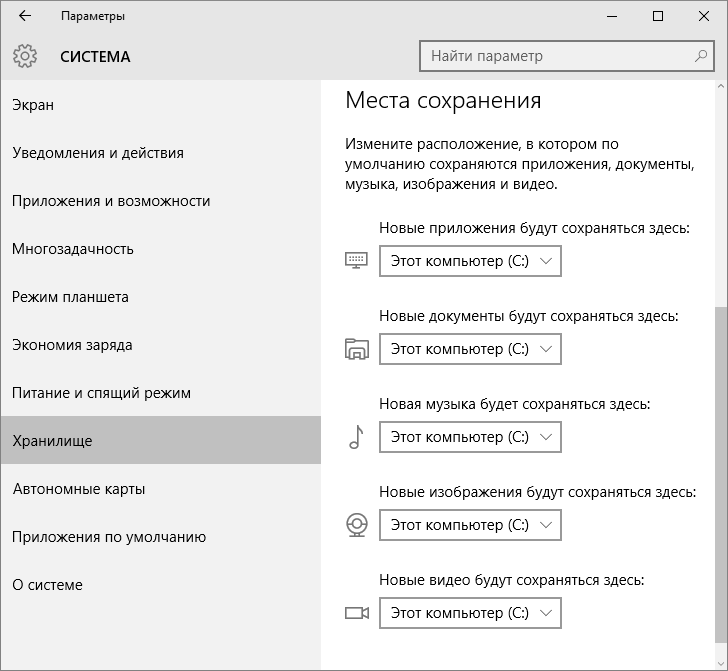
Task: Click the webcam icon for new images
Action: coord(356,525)
